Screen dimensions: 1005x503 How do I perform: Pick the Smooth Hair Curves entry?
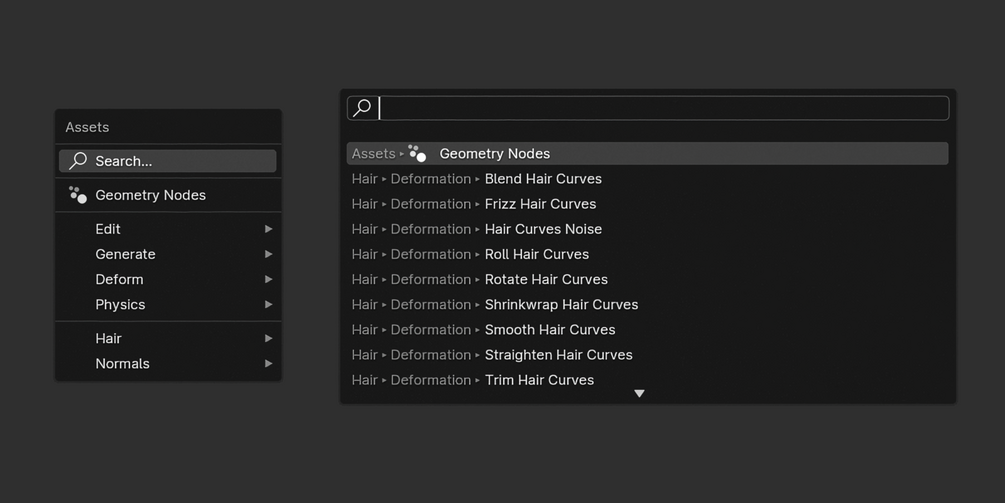click(550, 329)
